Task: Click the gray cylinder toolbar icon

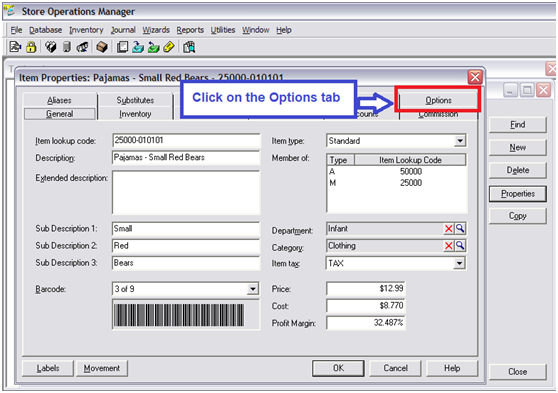Action: (67, 47)
